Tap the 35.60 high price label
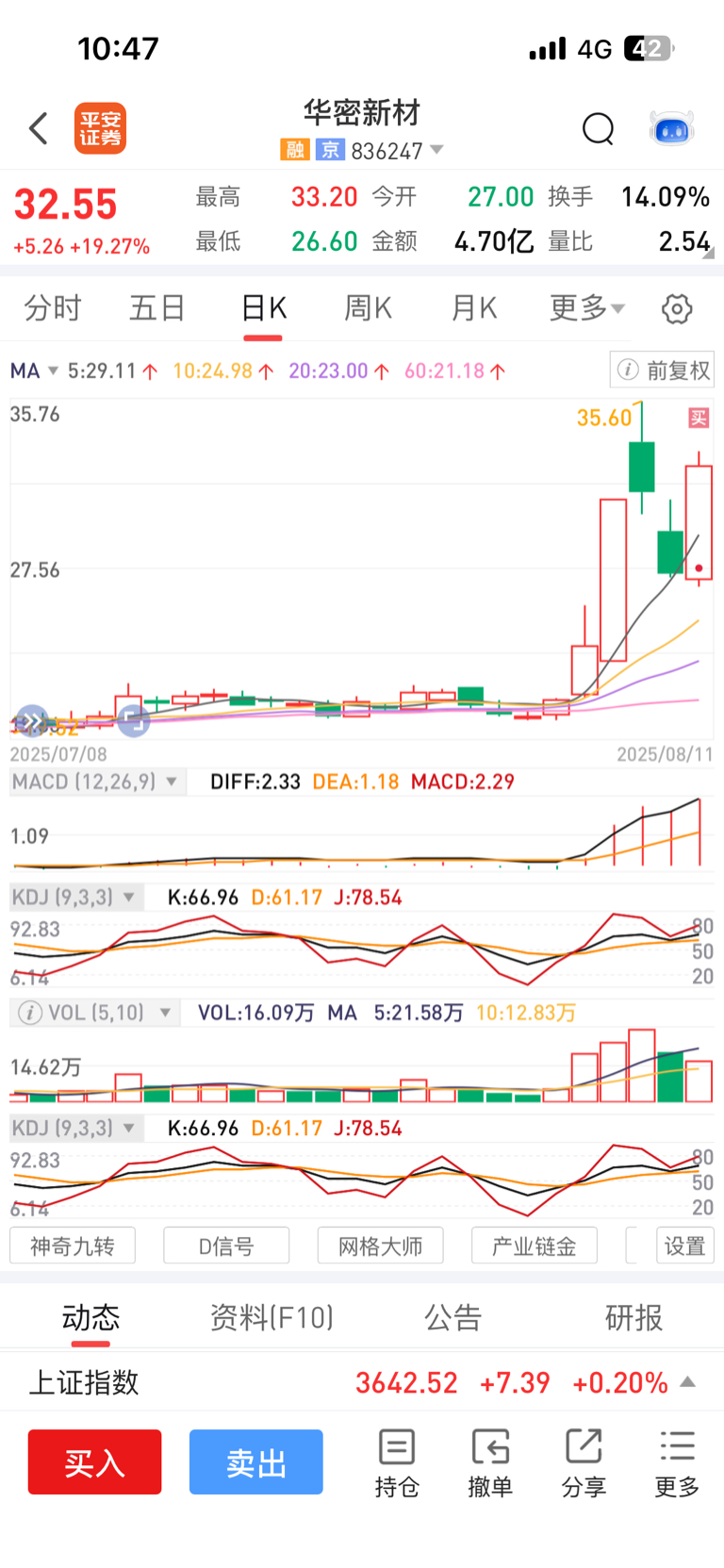Screen dimensions: 724x1568 (604, 418)
